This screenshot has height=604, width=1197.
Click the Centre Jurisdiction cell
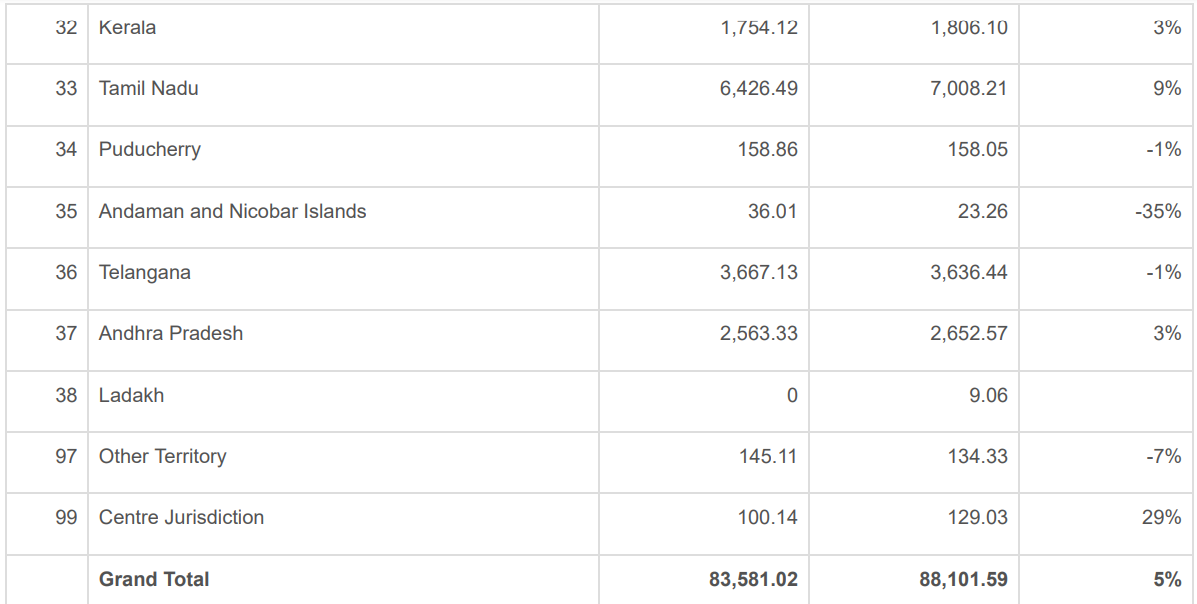[x=181, y=517]
